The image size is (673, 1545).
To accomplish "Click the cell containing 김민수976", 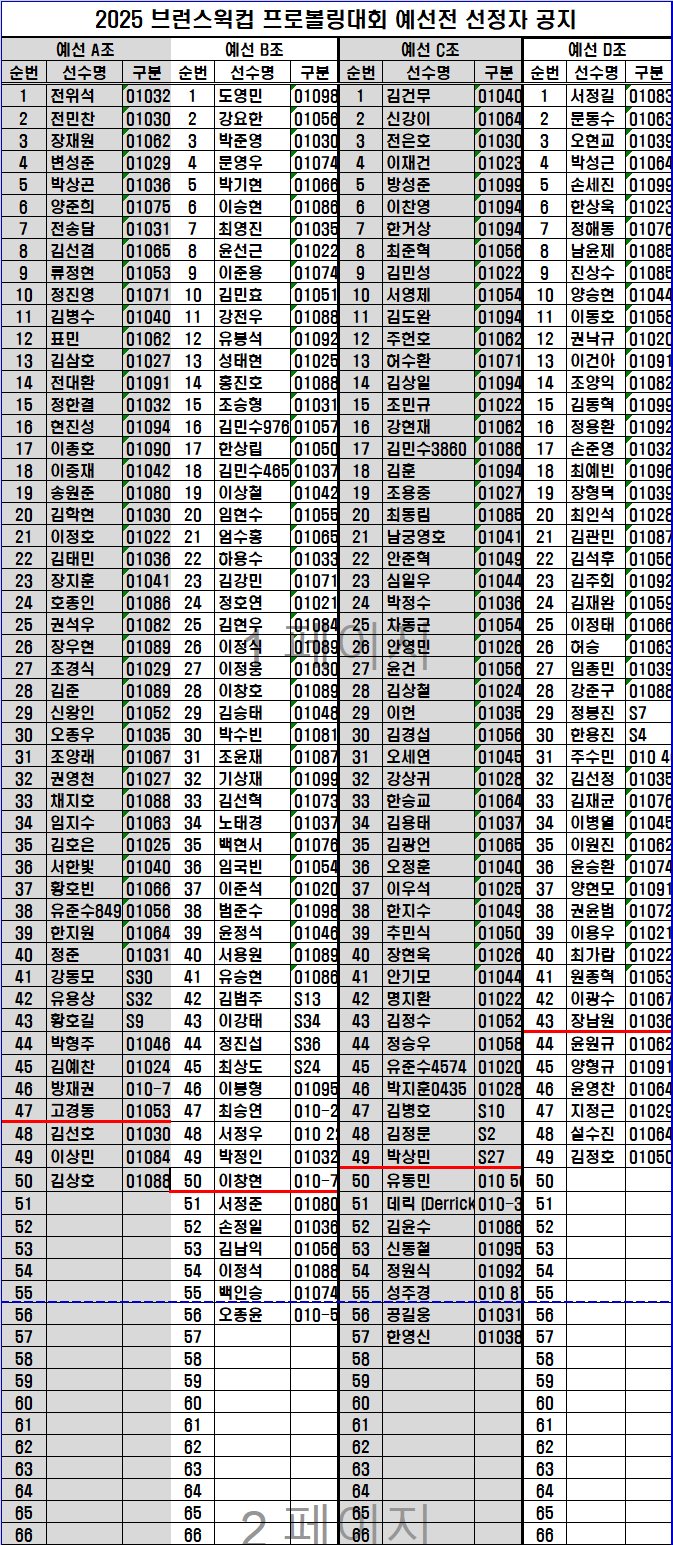I will [253, 426].
